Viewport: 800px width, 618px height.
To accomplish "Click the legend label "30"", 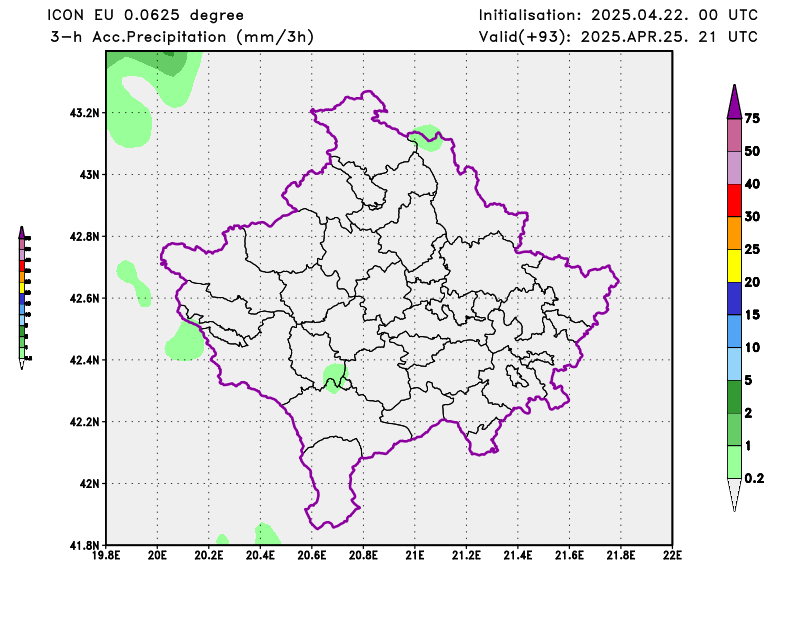I will 752,216.
